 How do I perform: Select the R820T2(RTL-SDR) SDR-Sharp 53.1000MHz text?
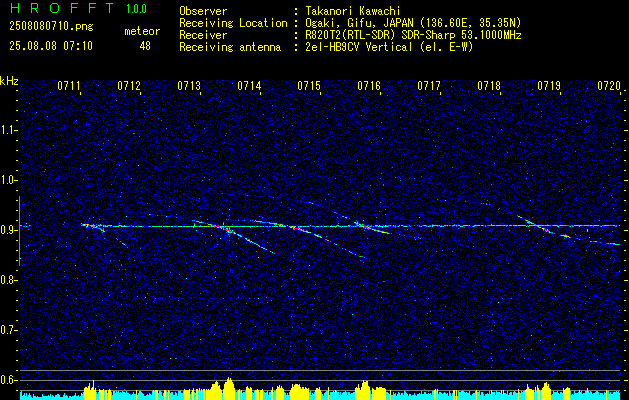(x=413, y=35)
